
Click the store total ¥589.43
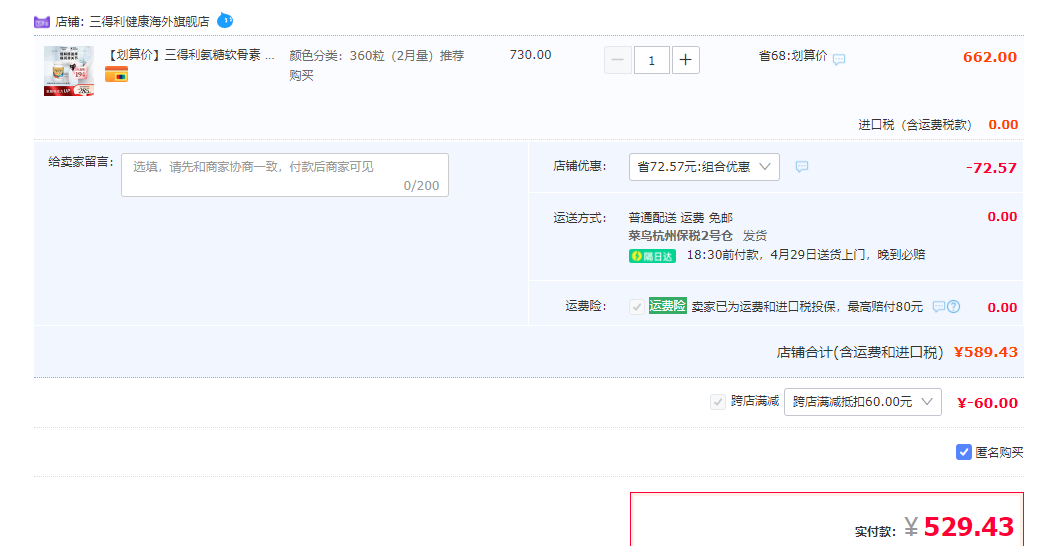(x=986, y=352)
